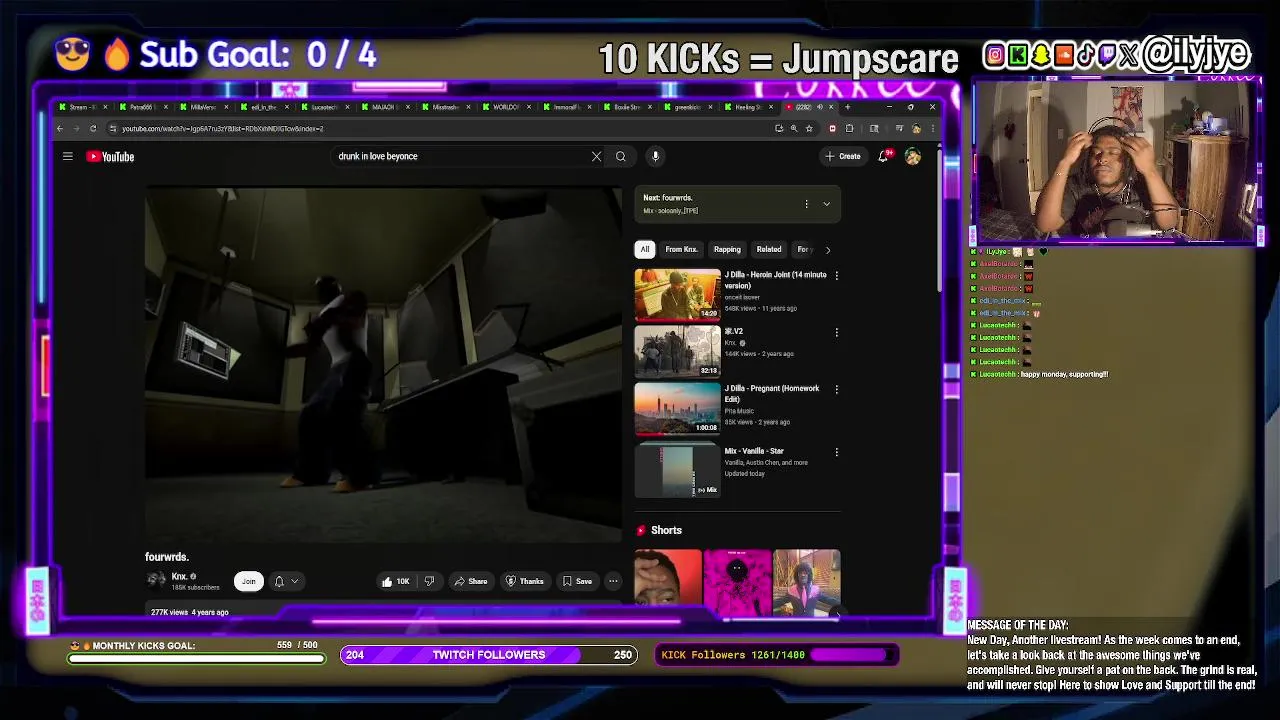This screenshot has width=1280, height=720.
Task: Select the Related filter chip
Action: click(x=769, y=249)
